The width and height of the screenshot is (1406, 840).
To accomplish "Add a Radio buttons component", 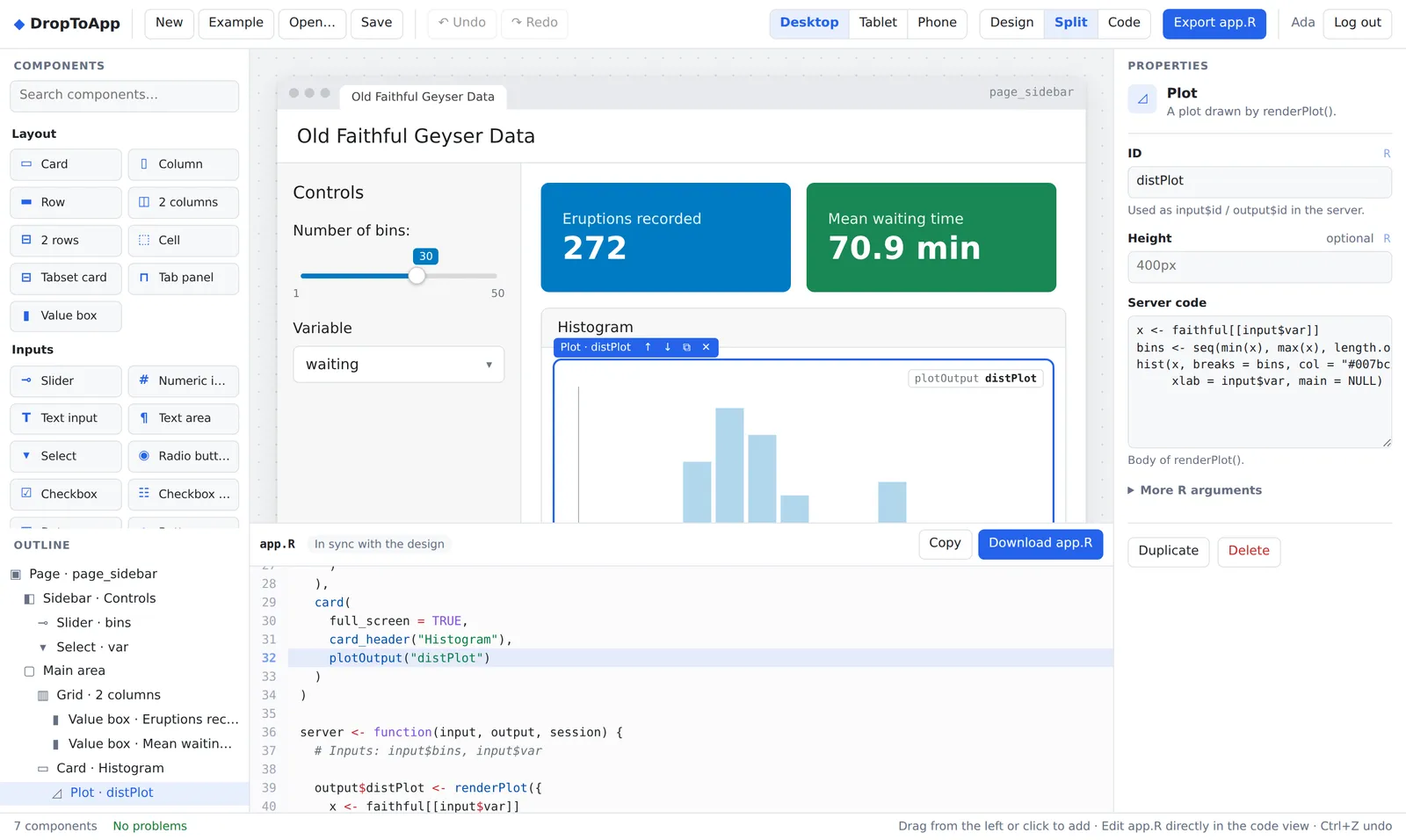I will point(184,456).
